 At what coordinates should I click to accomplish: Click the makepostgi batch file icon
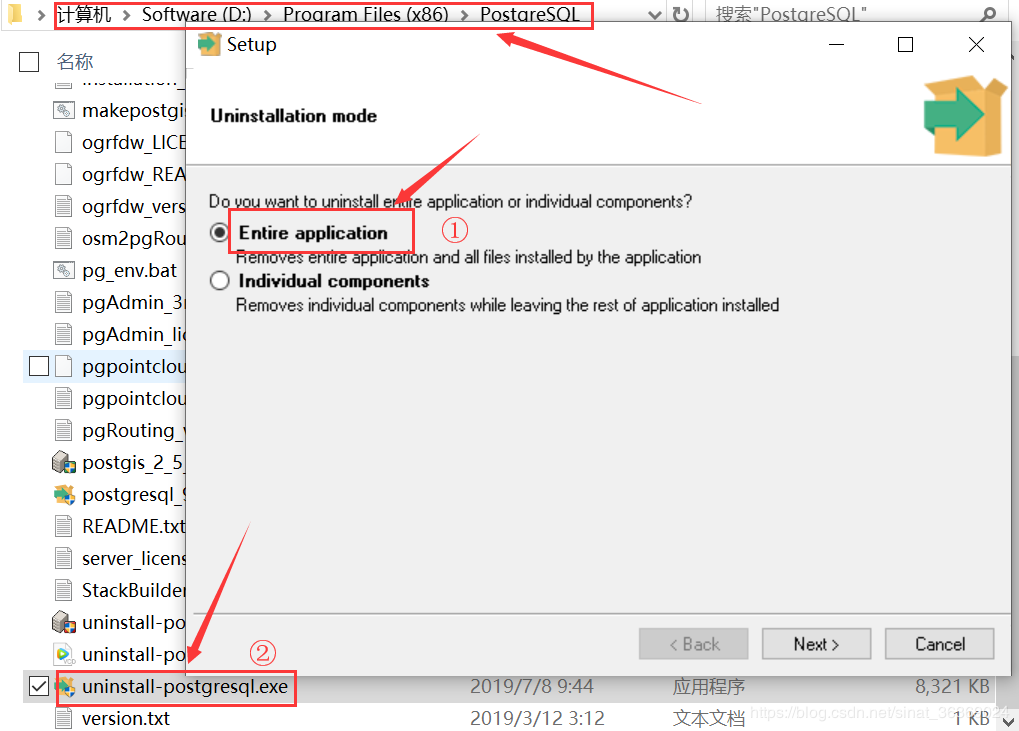click(x=63, y=110)
